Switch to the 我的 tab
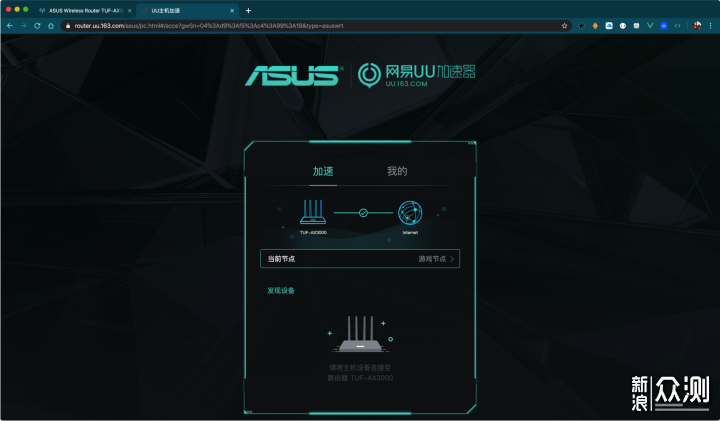 [397, 171]
